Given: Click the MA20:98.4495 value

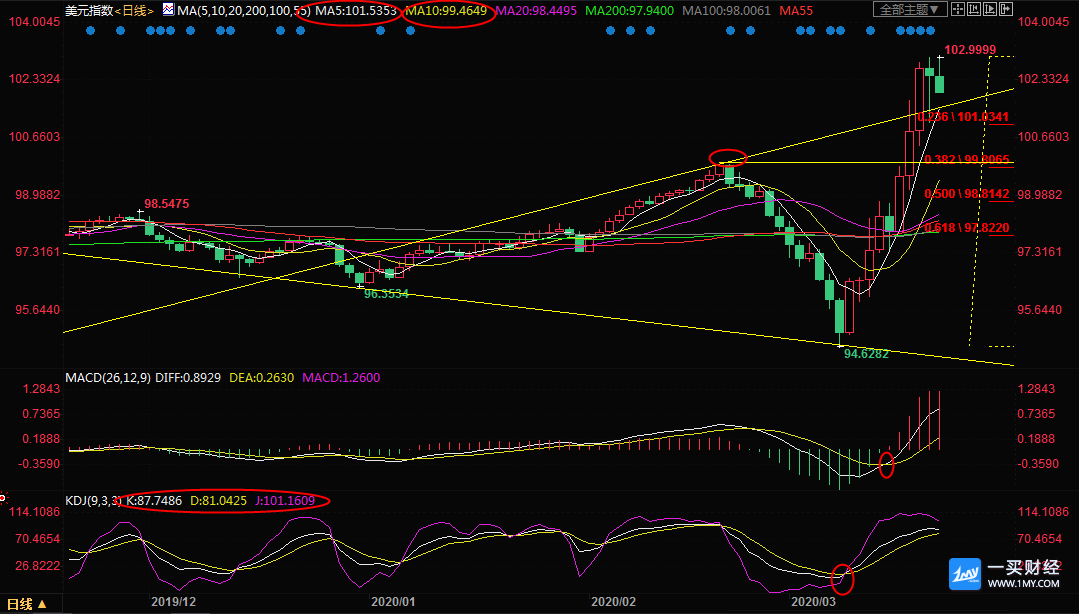Looking at the screenshot, I should pos(536,10).
